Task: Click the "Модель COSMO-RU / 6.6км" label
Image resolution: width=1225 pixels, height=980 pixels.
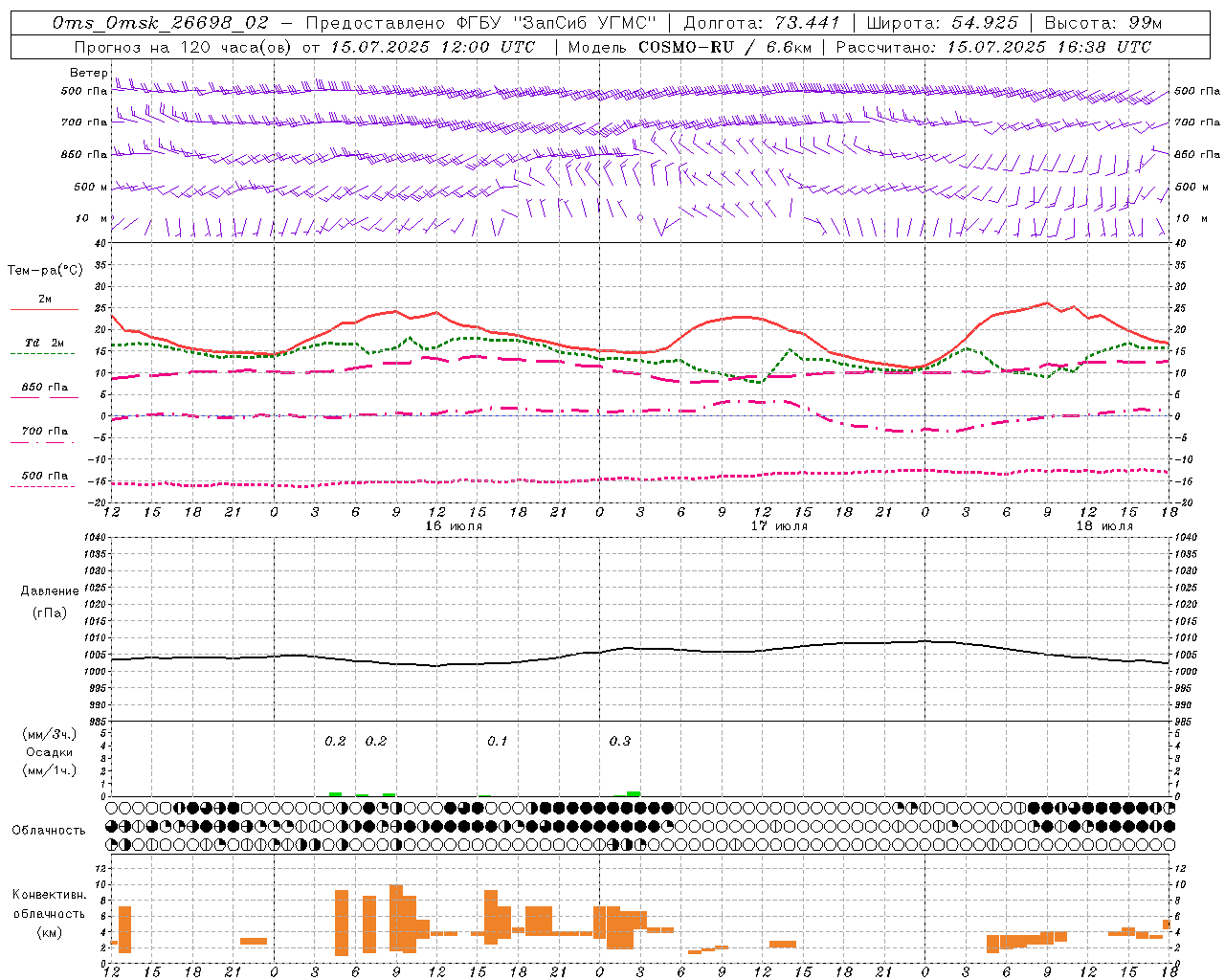Action: pyautogui.click(x=690, y=47)
